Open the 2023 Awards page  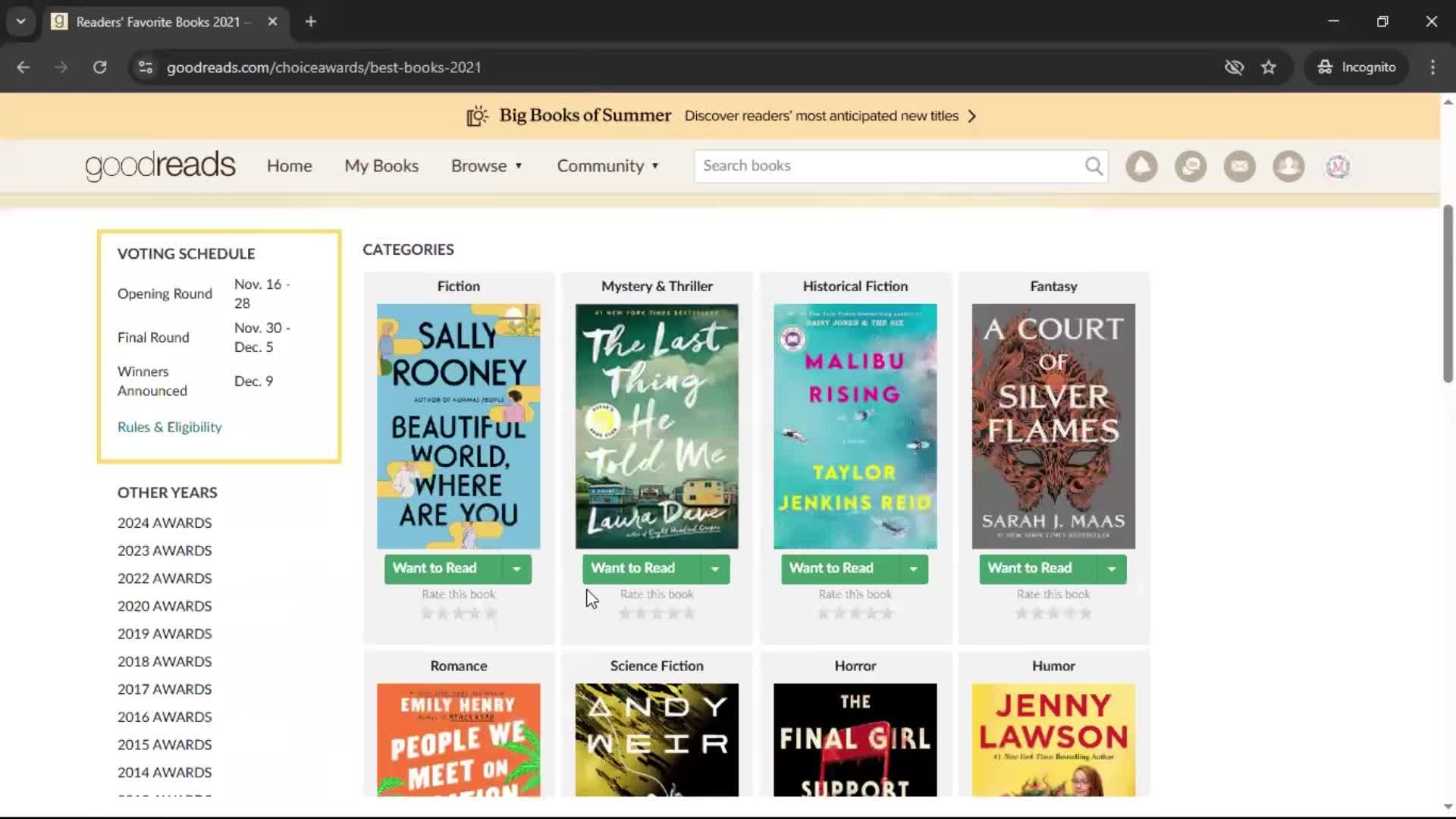(165, 551)
